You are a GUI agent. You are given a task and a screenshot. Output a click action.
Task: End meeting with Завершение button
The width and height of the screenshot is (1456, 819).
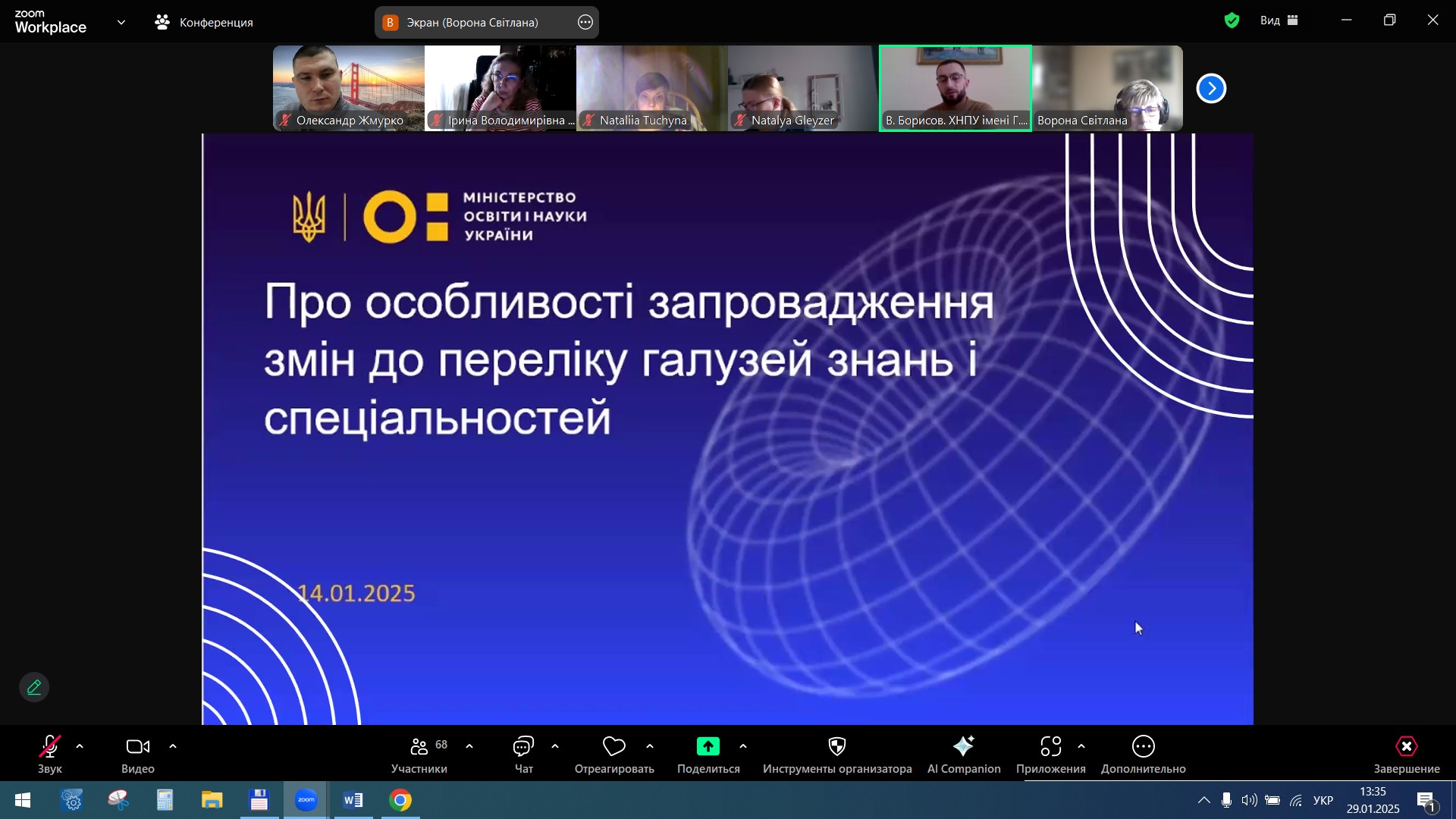(x=1407, y=754)
